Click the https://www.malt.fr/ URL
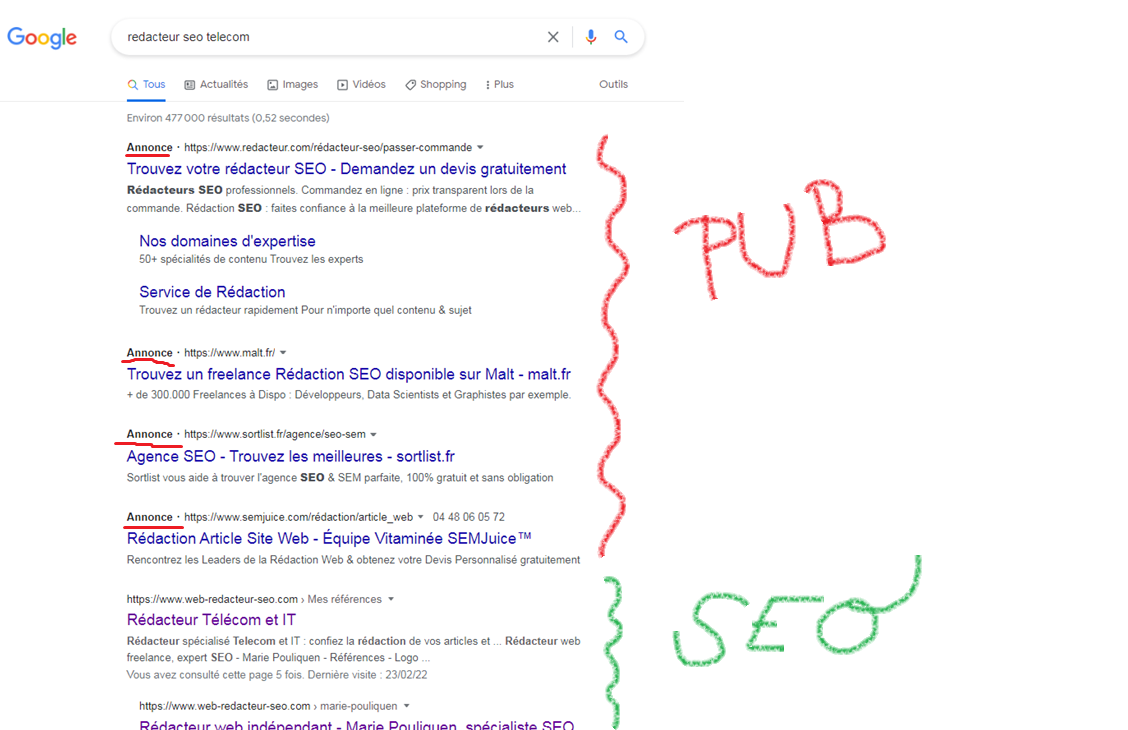Image resolution: width=1128 pixels, height=730 pixels. point(229,352)
